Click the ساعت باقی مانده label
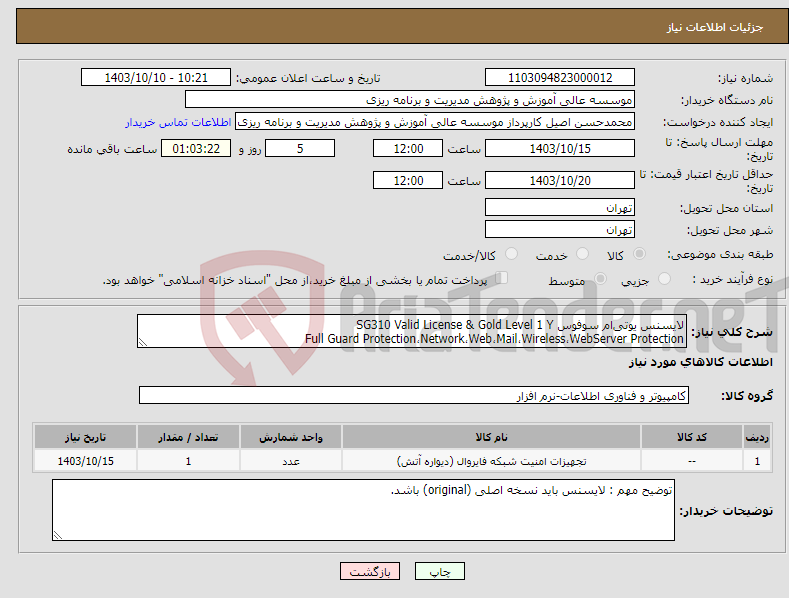This screenshot has width=789, height=598. pyautogui.click(x=112, y=150)
